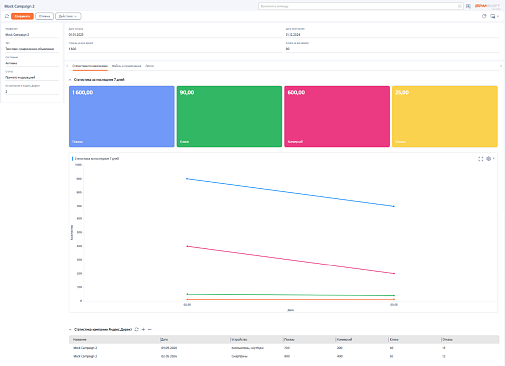Click the start date field
Viewport: 505px width, 366px height.
point(175,35)
